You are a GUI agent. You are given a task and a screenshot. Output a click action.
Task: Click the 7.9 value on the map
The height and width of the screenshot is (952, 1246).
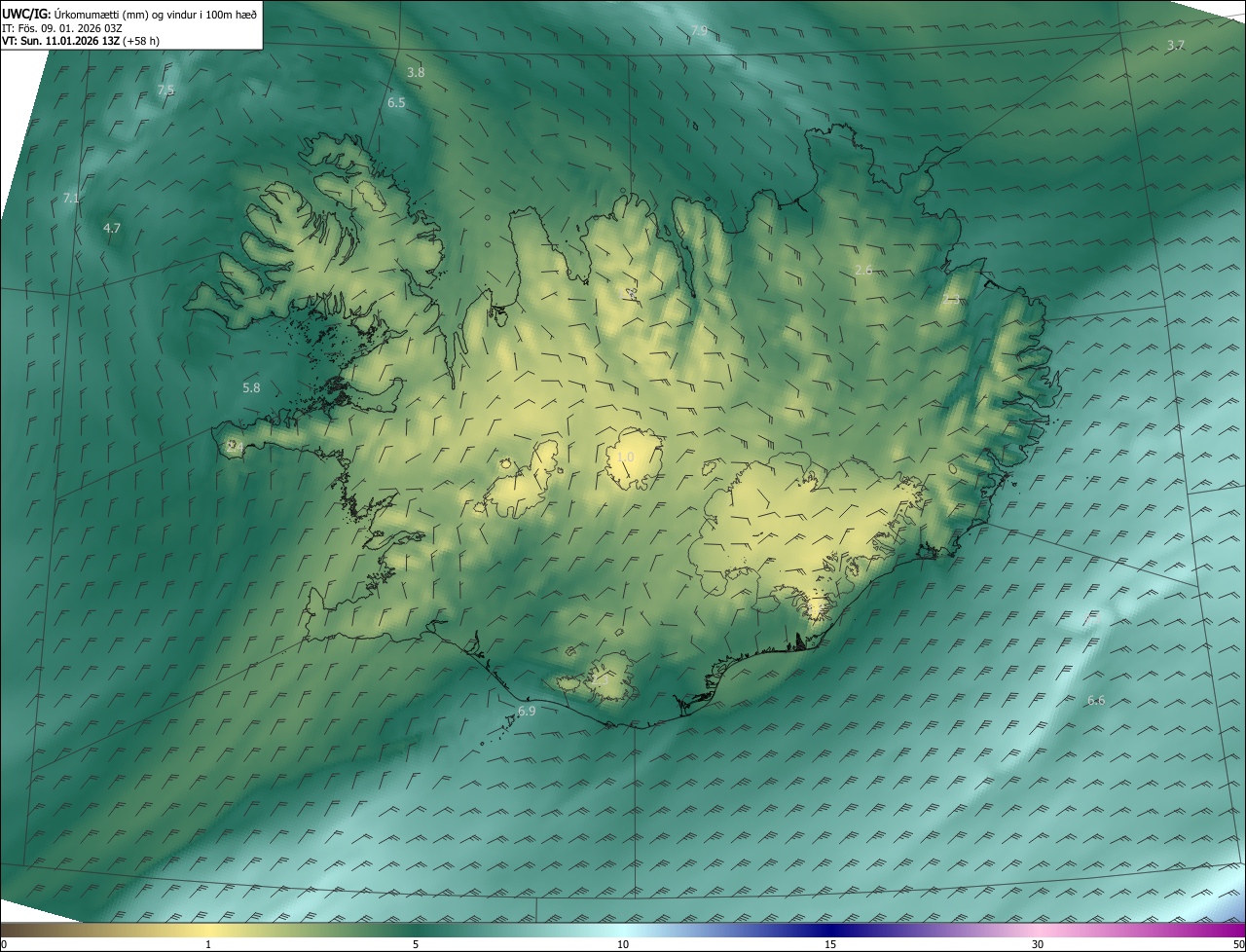(699, 31)
